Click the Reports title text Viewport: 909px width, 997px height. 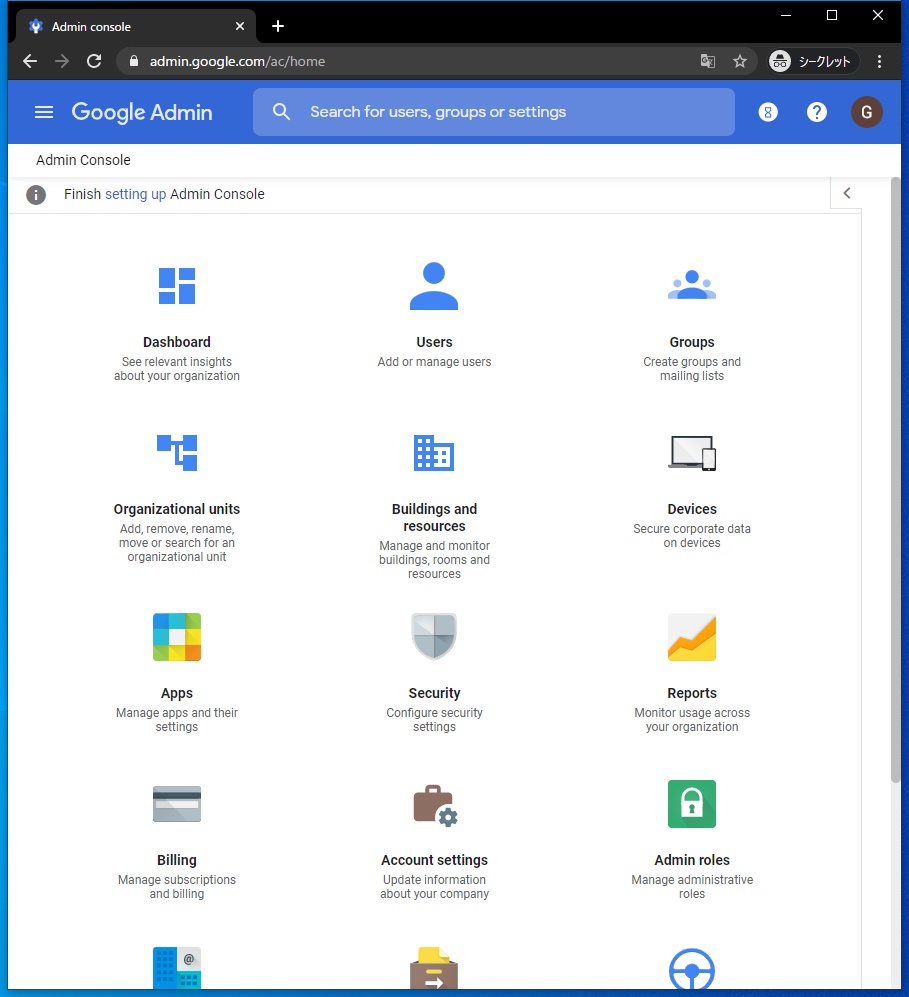pos(692,694)
